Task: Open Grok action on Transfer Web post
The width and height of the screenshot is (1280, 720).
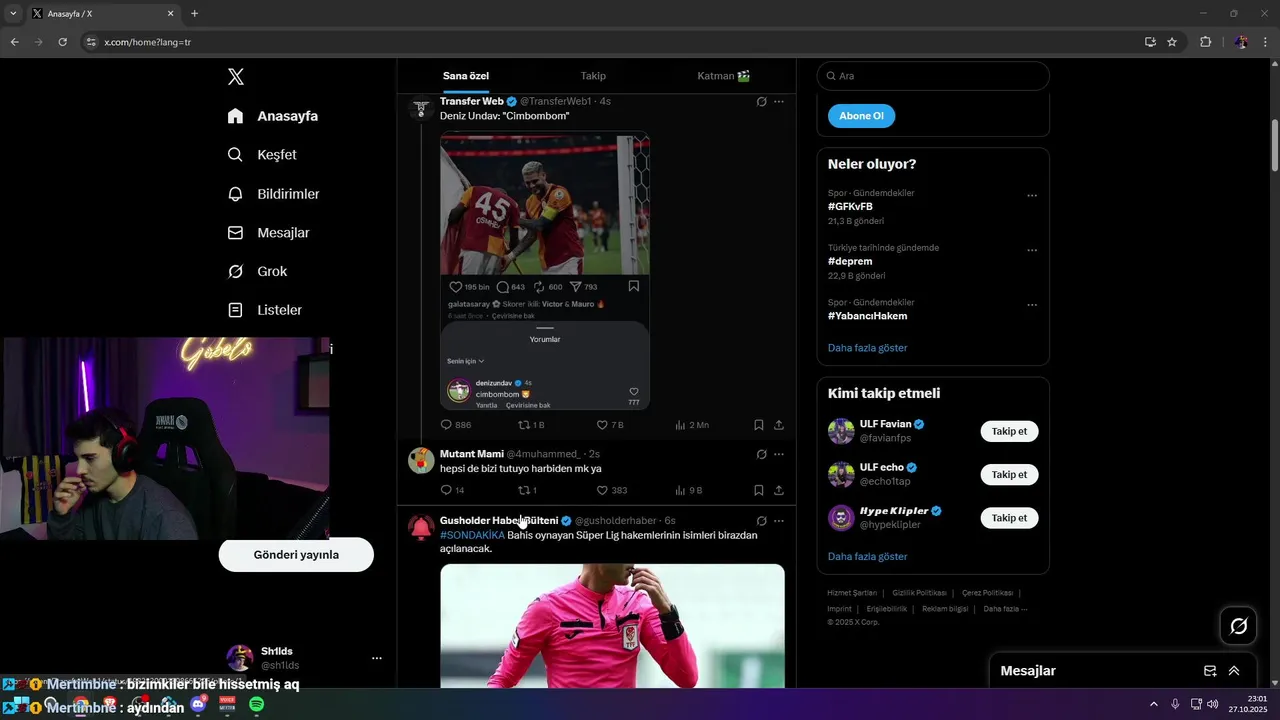Action: pyautogui.click(x=761, y=102)
